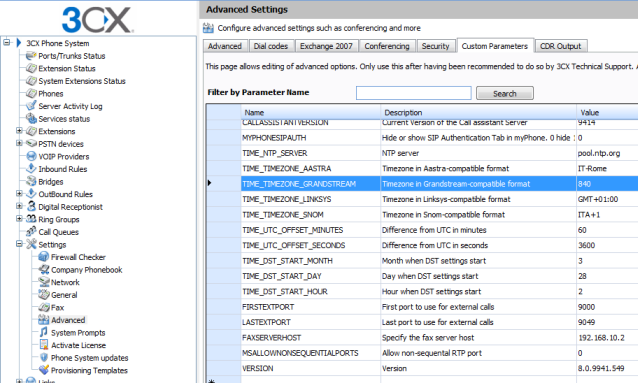Viewport: 638px width, 383px height.
Task: Click the Call Queues icon
Action: 31,232
